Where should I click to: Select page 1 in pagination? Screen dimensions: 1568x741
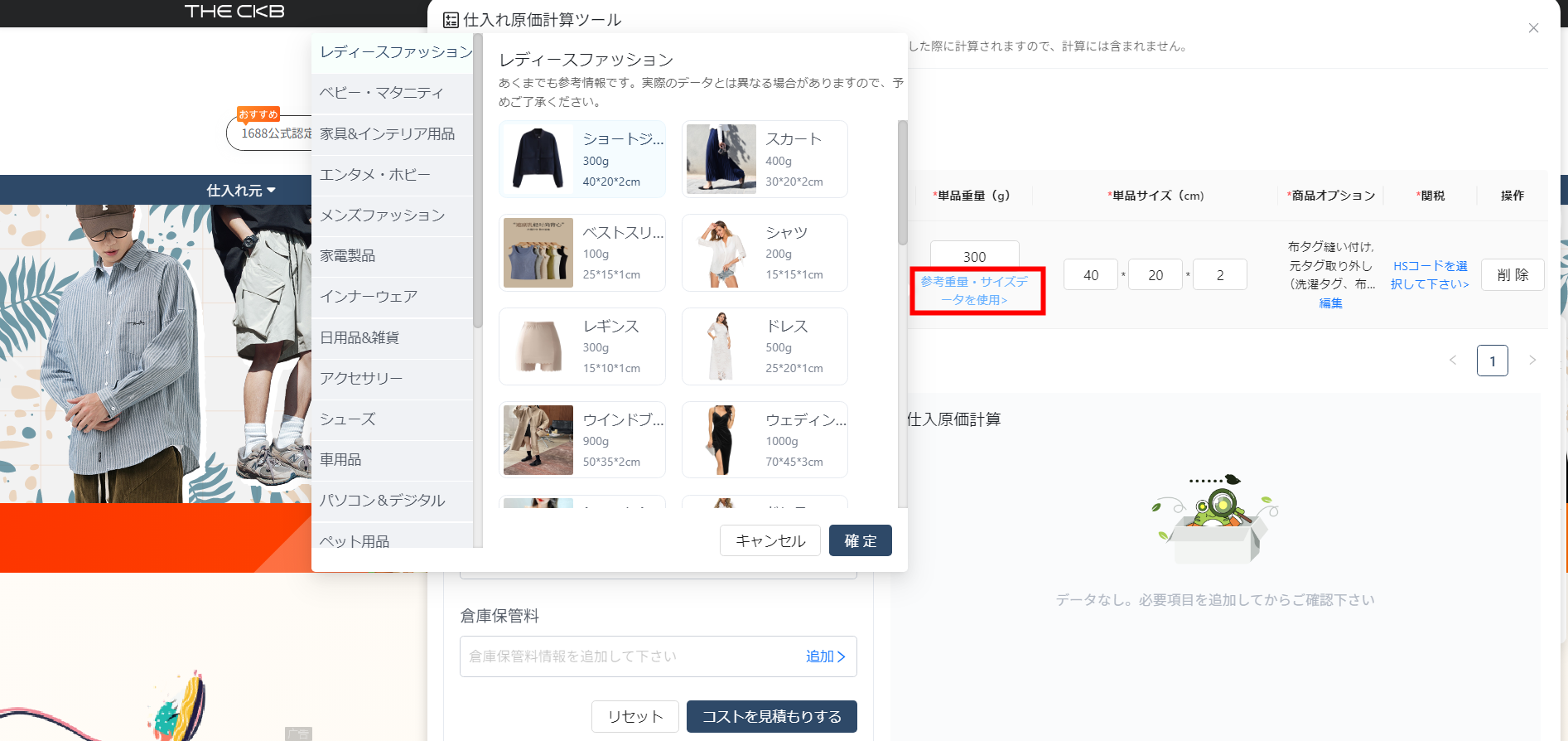click(x=1493, y=361)
